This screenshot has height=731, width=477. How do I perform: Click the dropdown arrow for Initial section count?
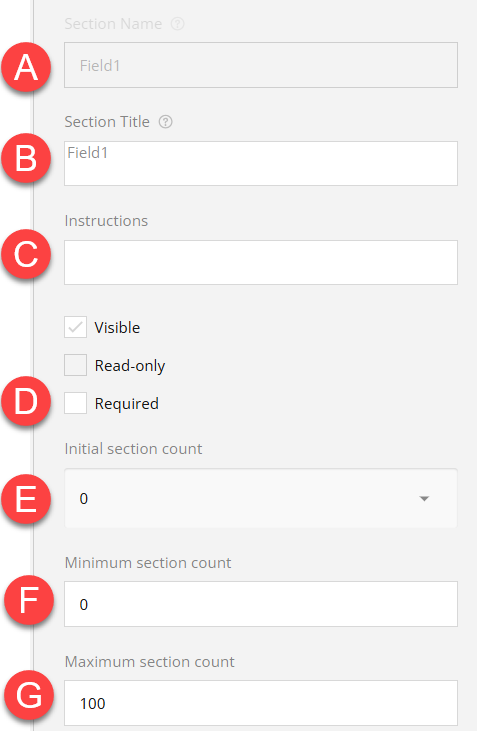(x=424, y=499)
